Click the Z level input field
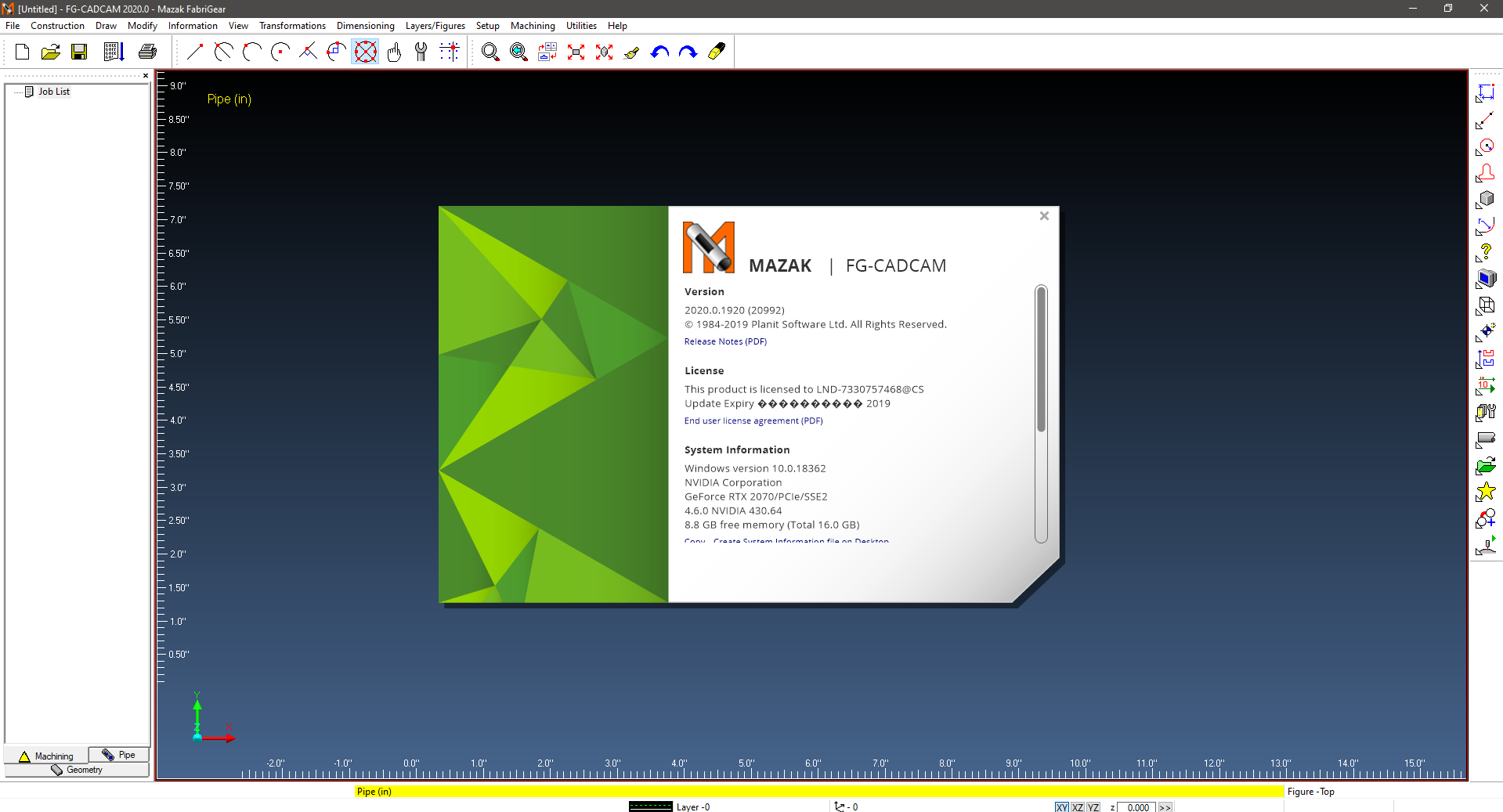 [1136, 807]
